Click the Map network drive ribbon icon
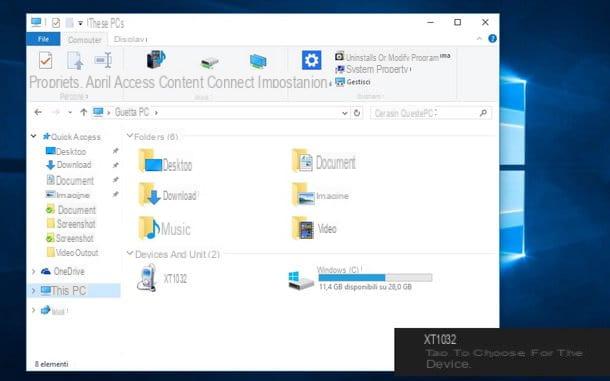The height and width of the screenshot is (381, 610). [209, 63]
